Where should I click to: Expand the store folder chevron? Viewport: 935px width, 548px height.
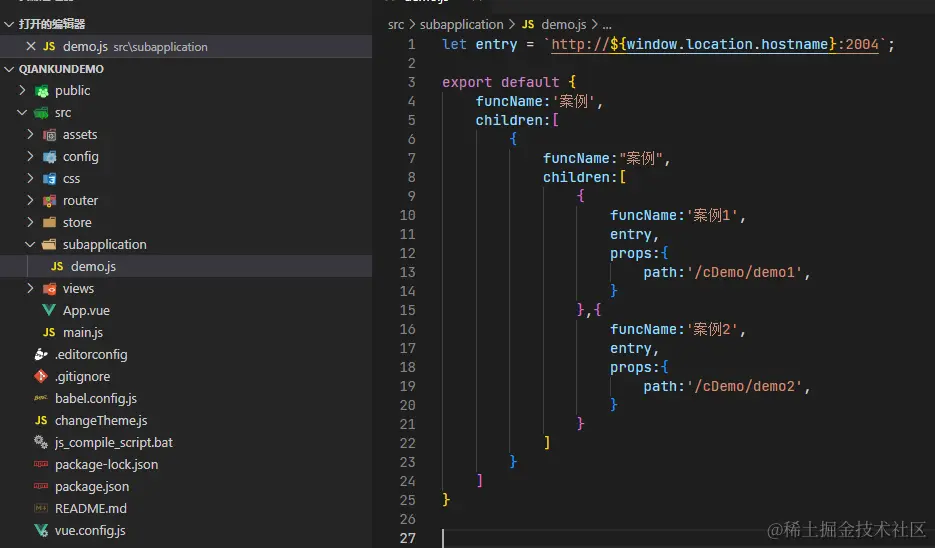pos(30,222)
